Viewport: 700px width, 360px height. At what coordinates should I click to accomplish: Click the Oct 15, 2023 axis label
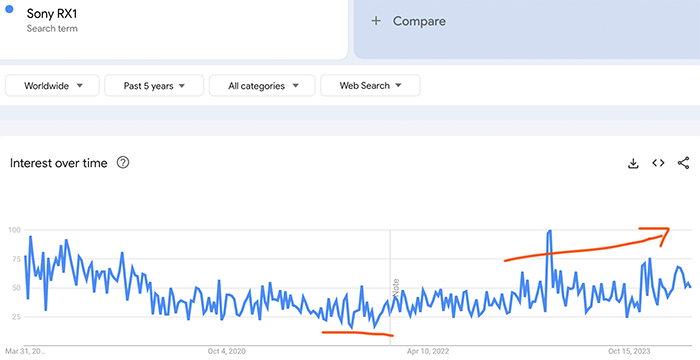[x=629, y=351]
